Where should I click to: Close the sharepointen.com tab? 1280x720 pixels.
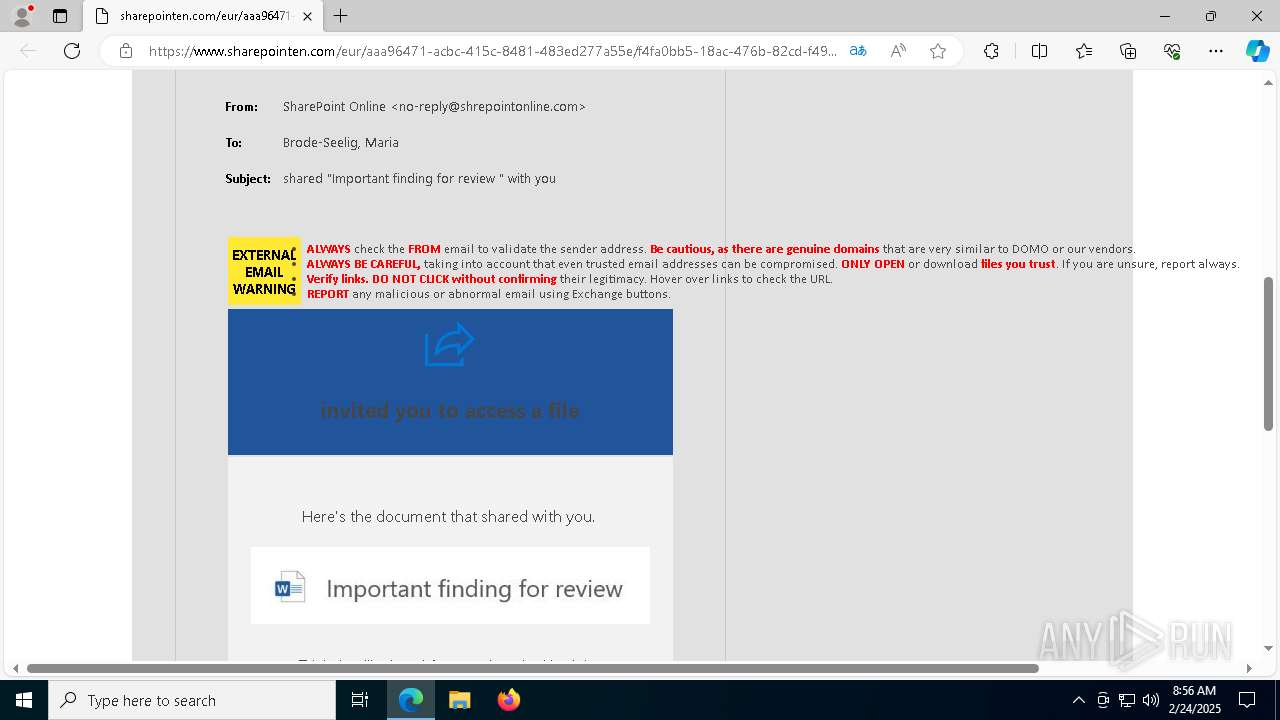tap(307, 16)
